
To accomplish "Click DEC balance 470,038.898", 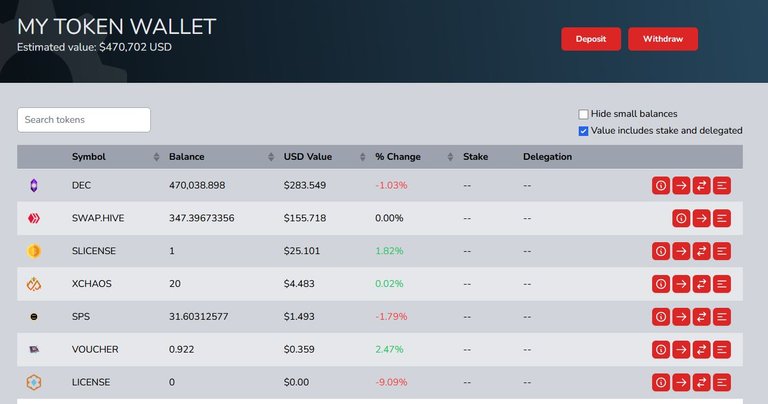I will 197,186.
